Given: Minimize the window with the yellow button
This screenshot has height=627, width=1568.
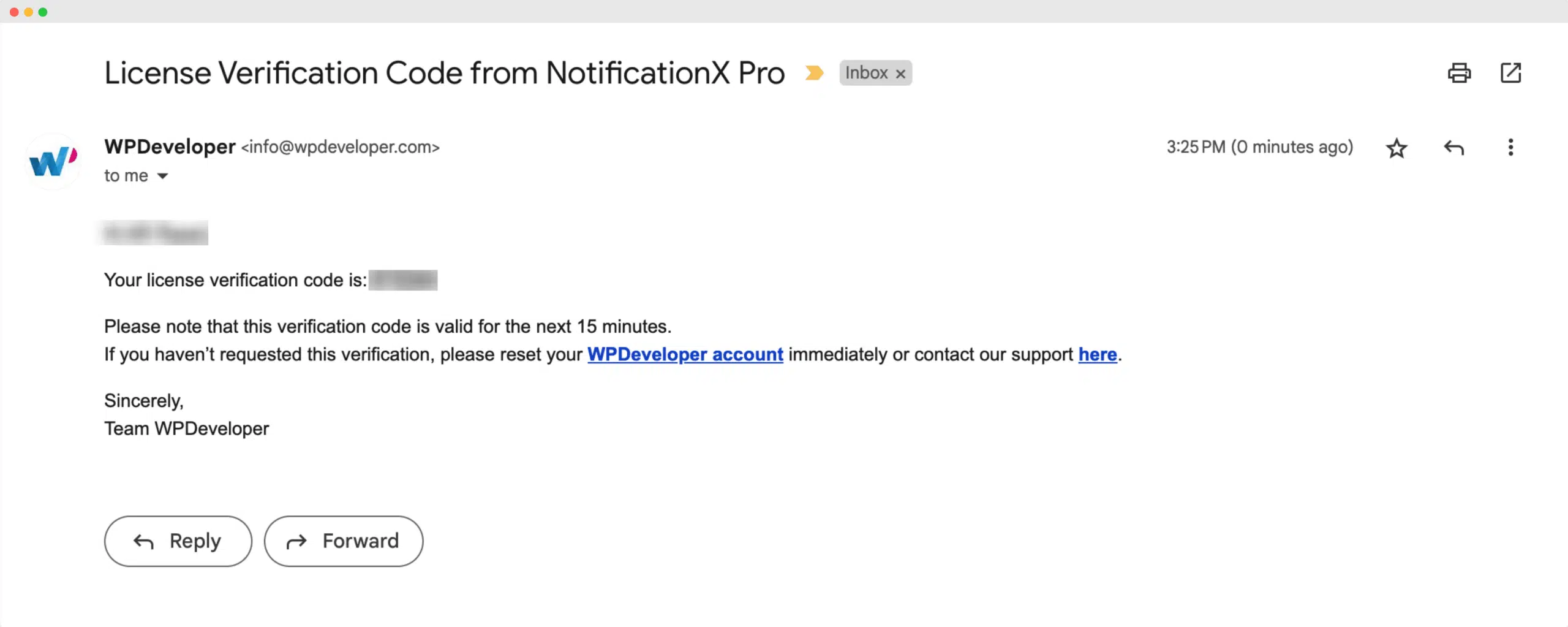Looking at the screenshot, I should 28,12.
